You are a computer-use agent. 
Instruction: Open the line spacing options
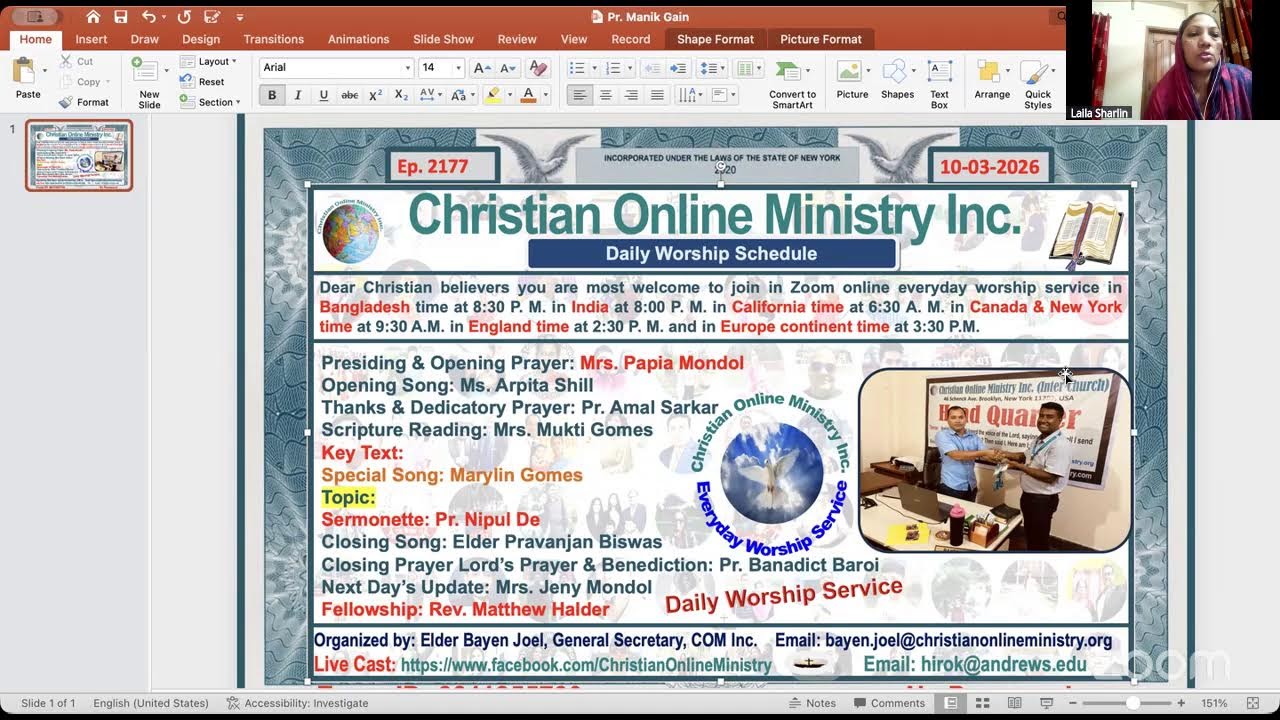(712, 68)
